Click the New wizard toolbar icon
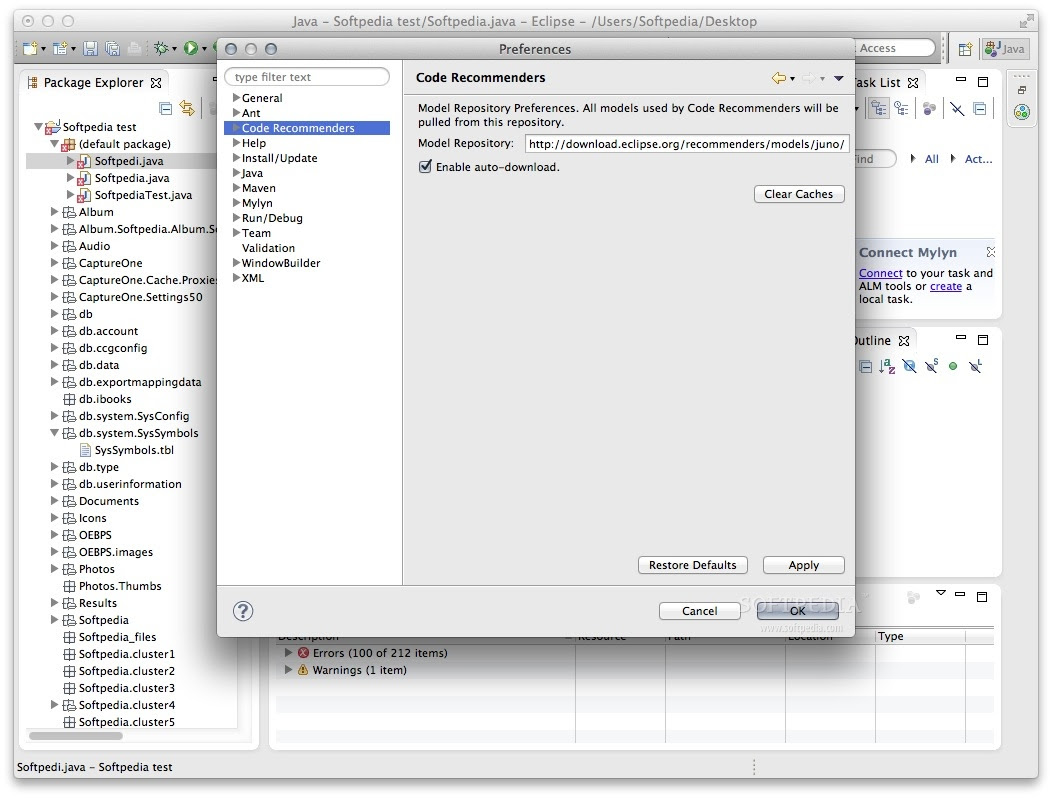Image resolution: width=1052 pixels, height=798 pixels. [30, 48]
